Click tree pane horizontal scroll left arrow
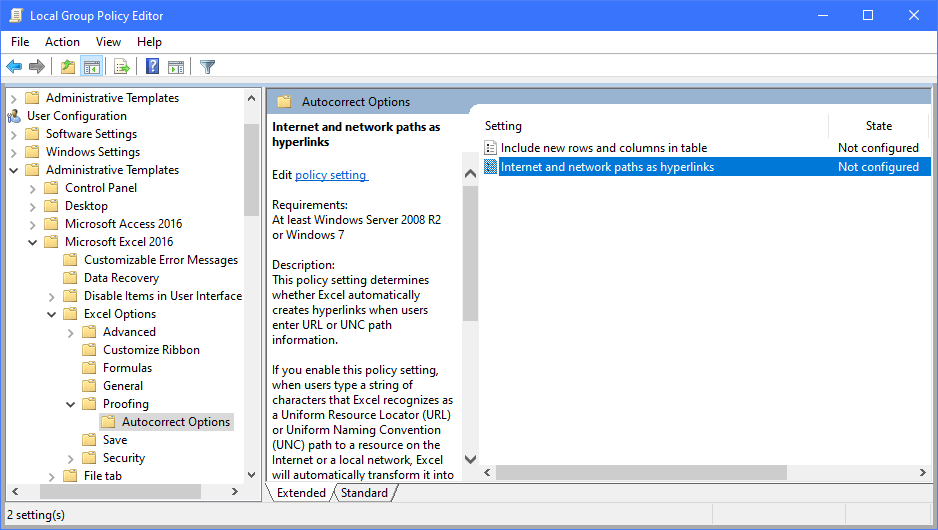 click(15, 492)
